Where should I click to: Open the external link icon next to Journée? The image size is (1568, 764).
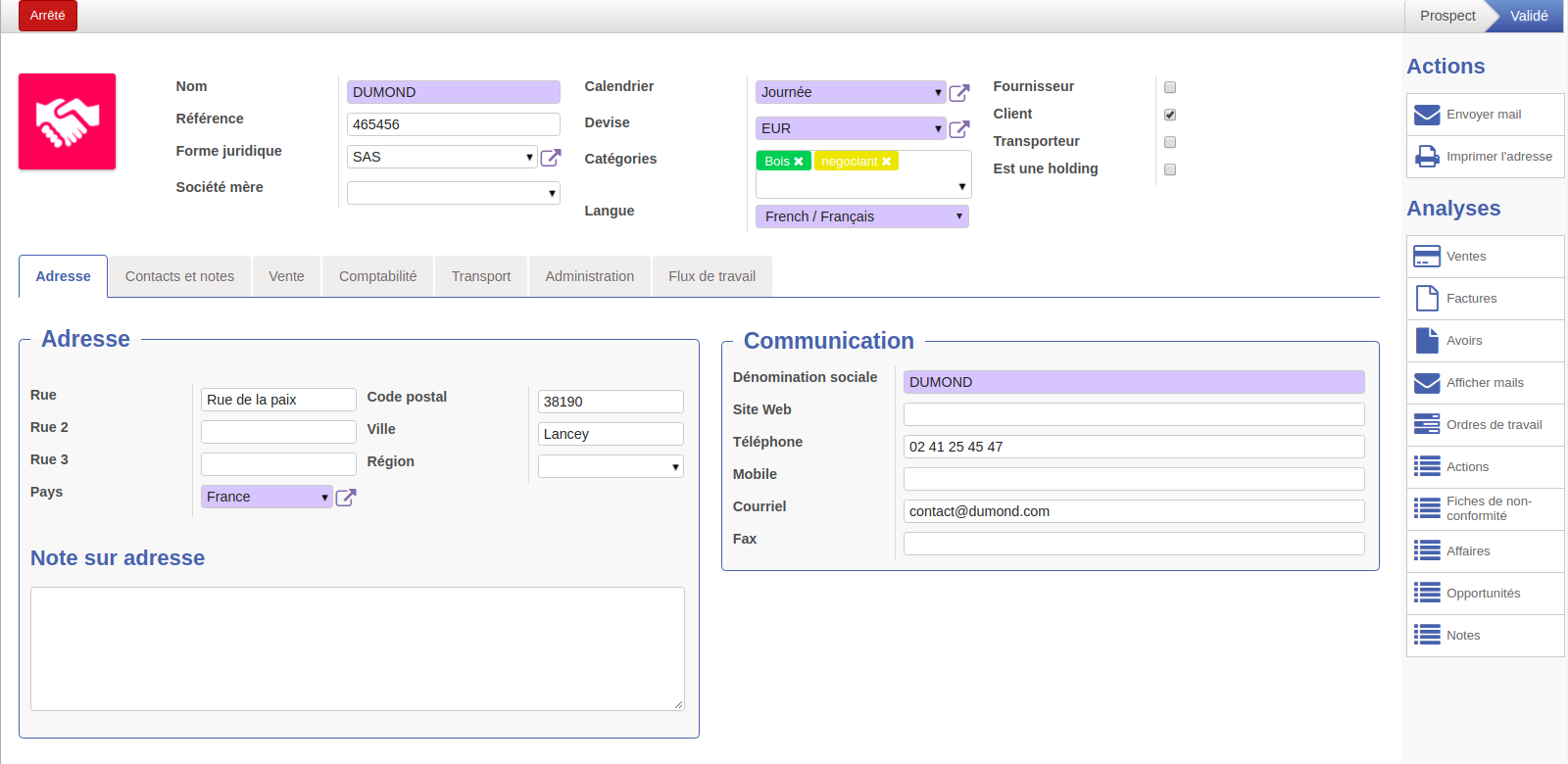click(x=959, y=93)
